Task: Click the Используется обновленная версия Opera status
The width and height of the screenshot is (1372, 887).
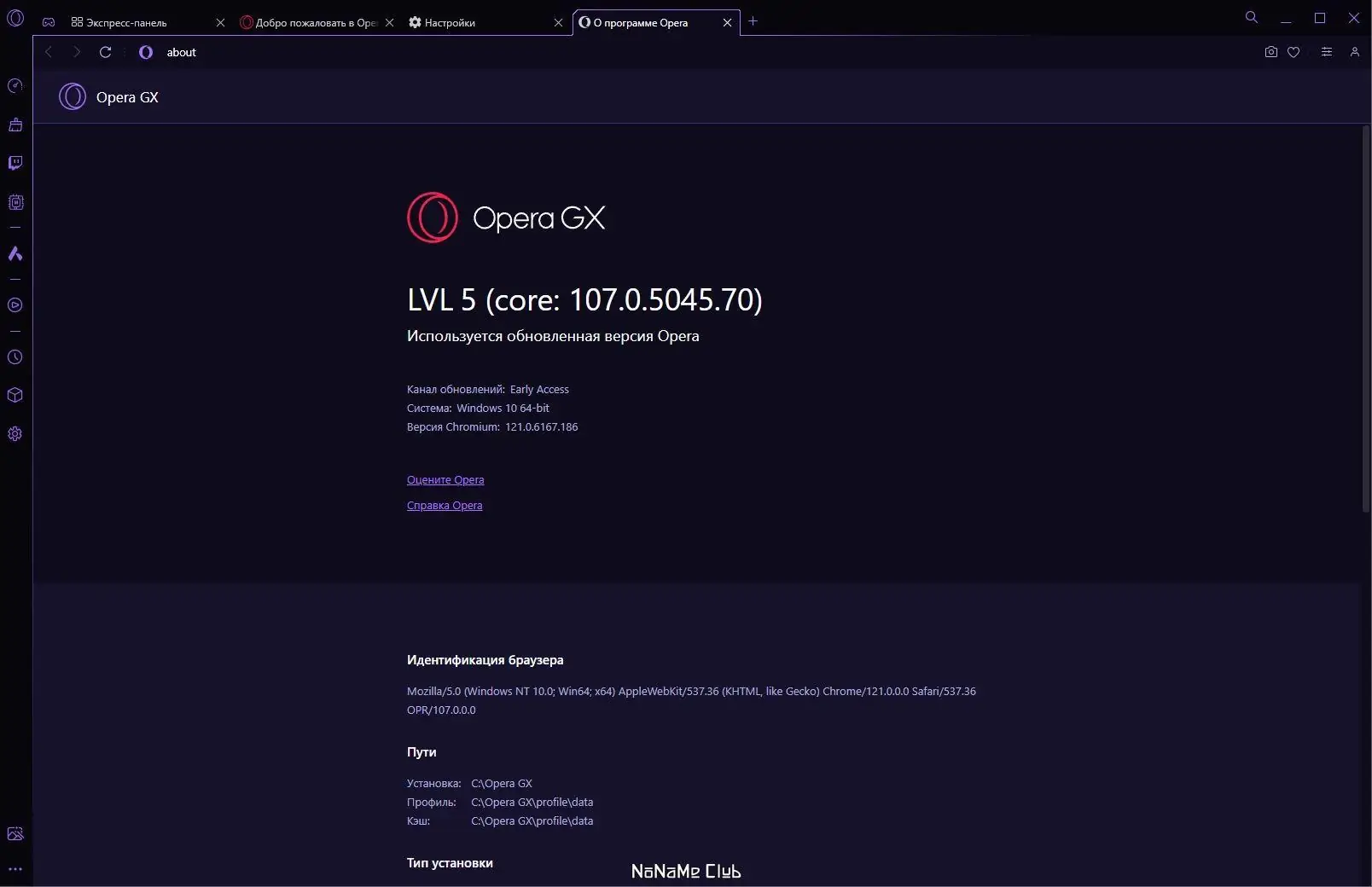Action: pyautogui.click(x=553, y=336)
